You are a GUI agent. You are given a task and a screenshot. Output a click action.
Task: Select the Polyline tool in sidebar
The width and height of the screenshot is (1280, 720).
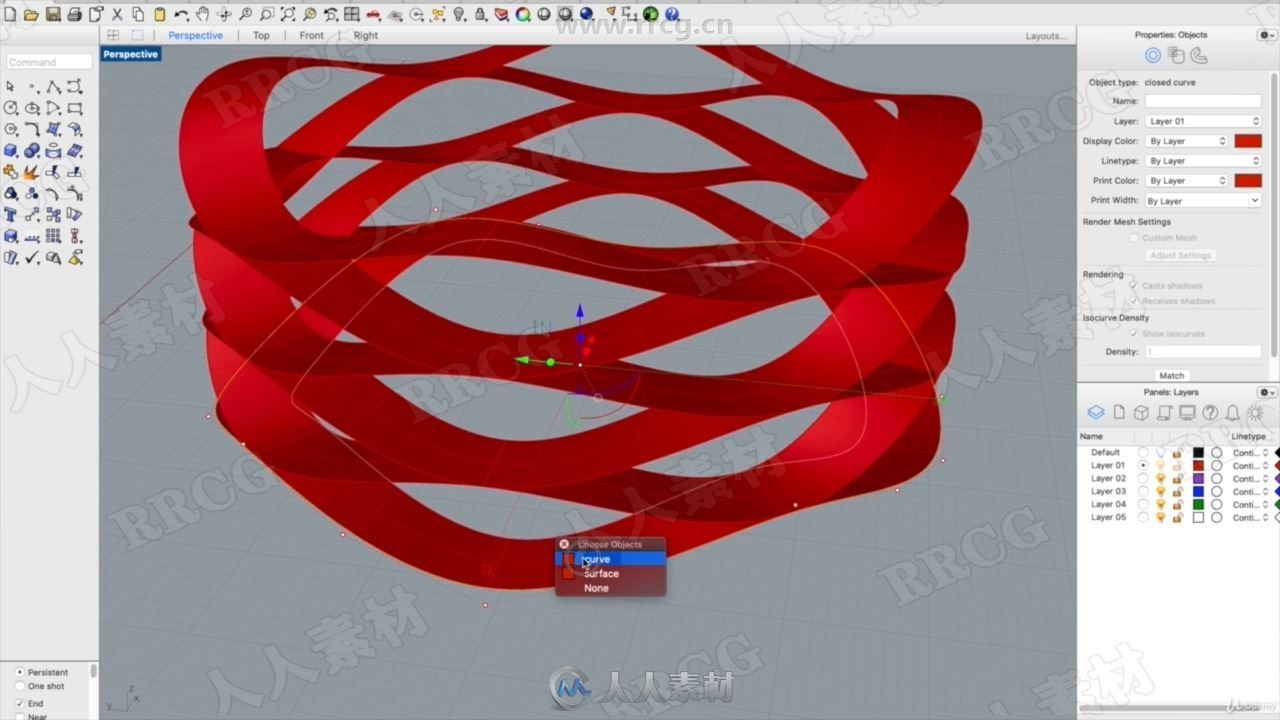pyautogui.click(x=54, y=87)
